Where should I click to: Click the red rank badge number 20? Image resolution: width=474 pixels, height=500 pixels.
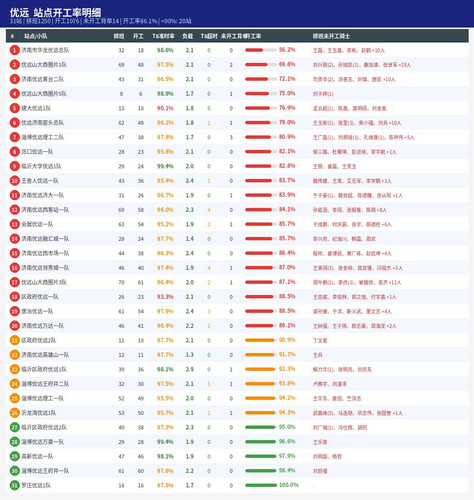point(14,326)
